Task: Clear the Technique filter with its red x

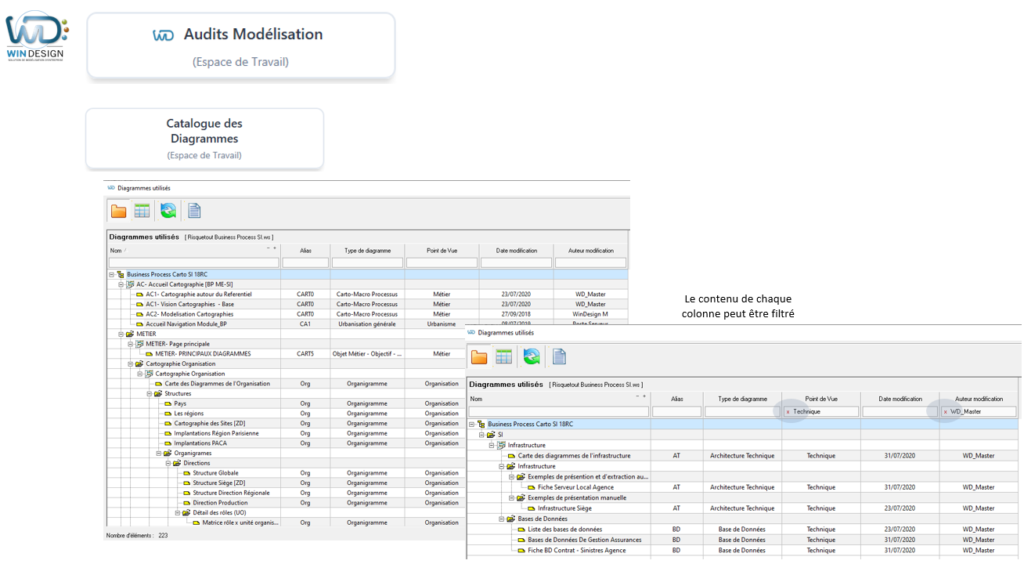Action: 788,412
